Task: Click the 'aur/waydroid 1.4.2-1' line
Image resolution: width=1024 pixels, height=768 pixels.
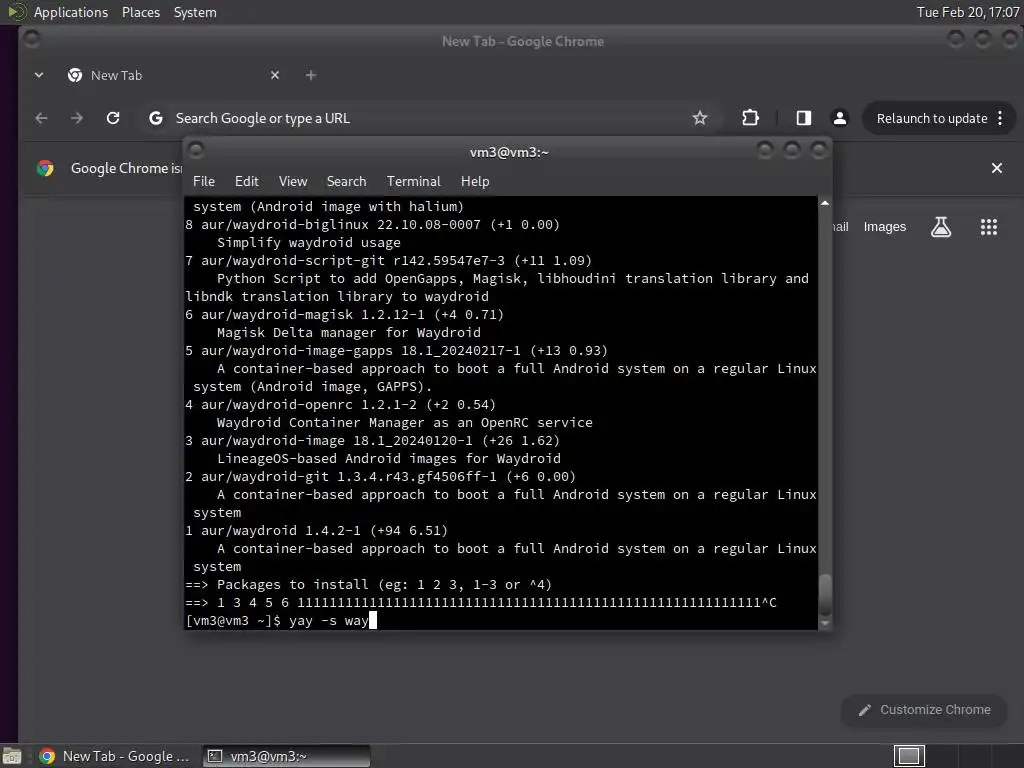Action: (x=316, y=531)
